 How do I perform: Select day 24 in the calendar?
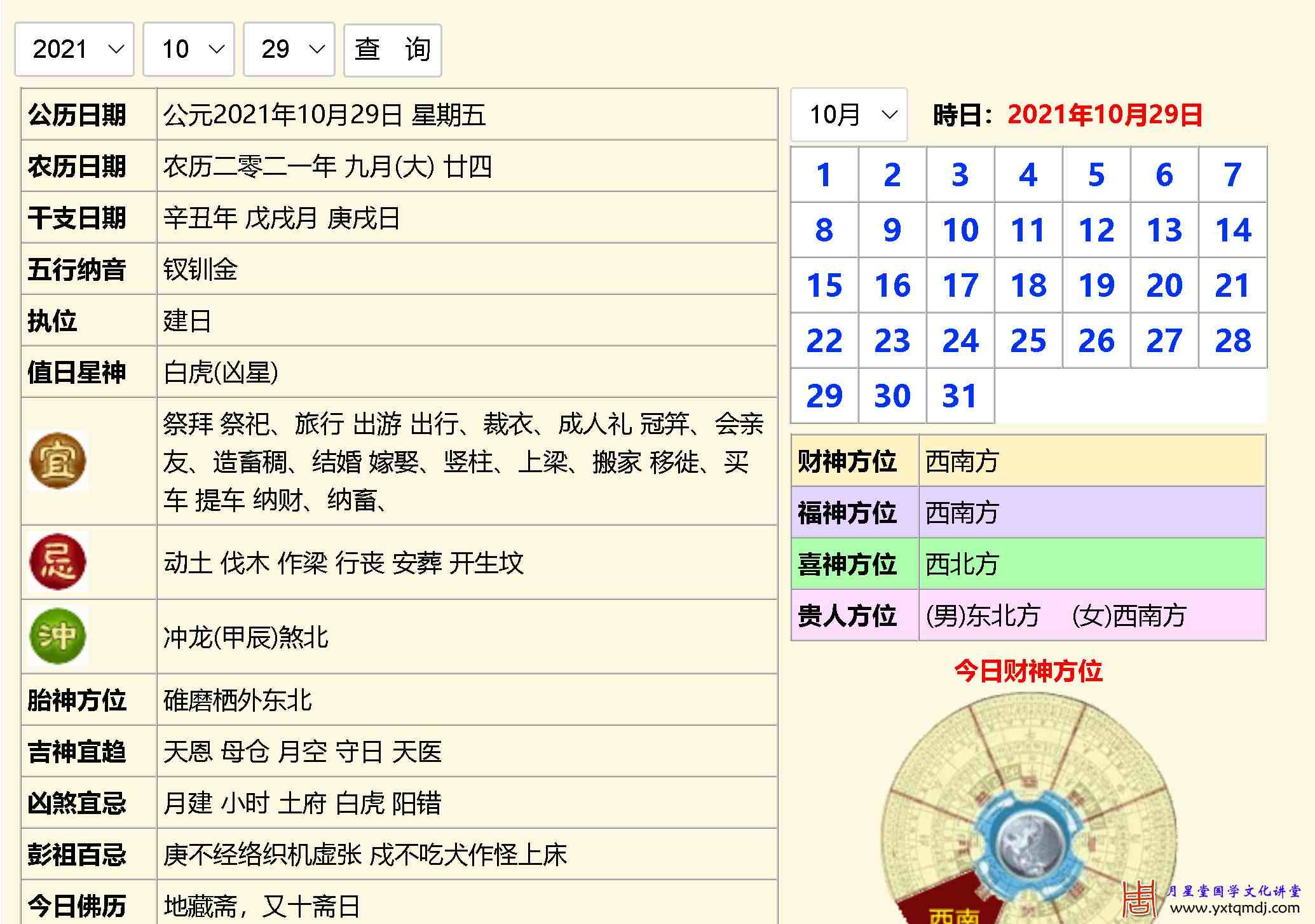(960, 341)
